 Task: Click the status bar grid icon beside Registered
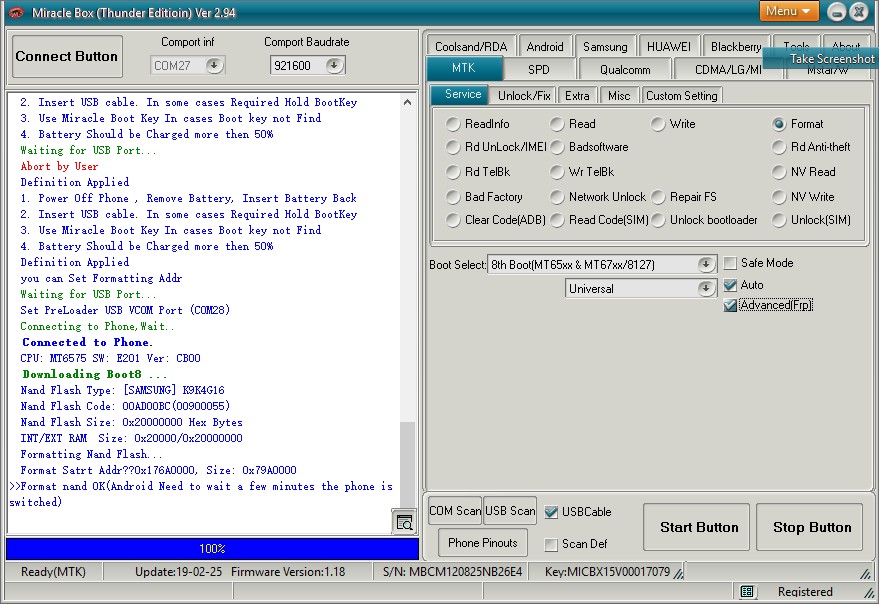click(747, 591)
